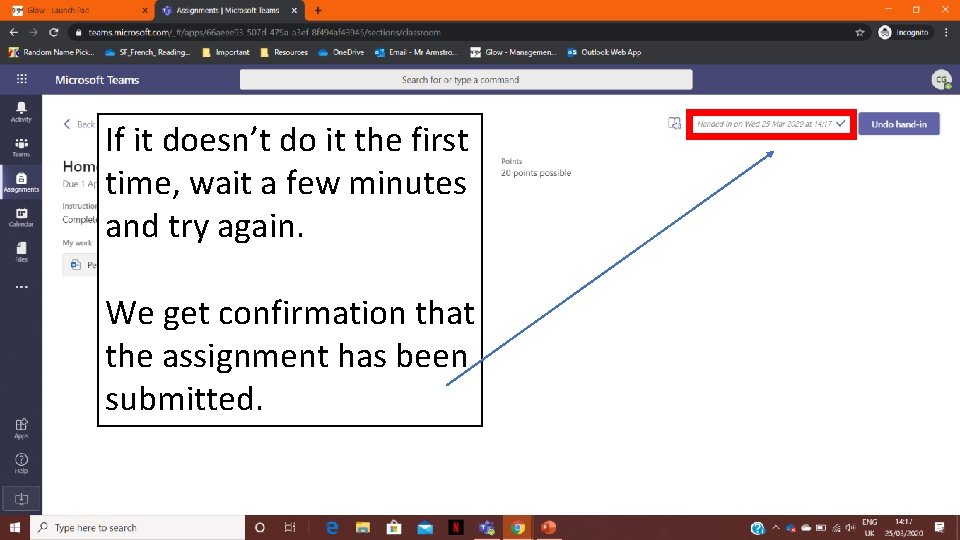
Task: Open the profile avatar menu in Teams
Action: pos(941,80)
